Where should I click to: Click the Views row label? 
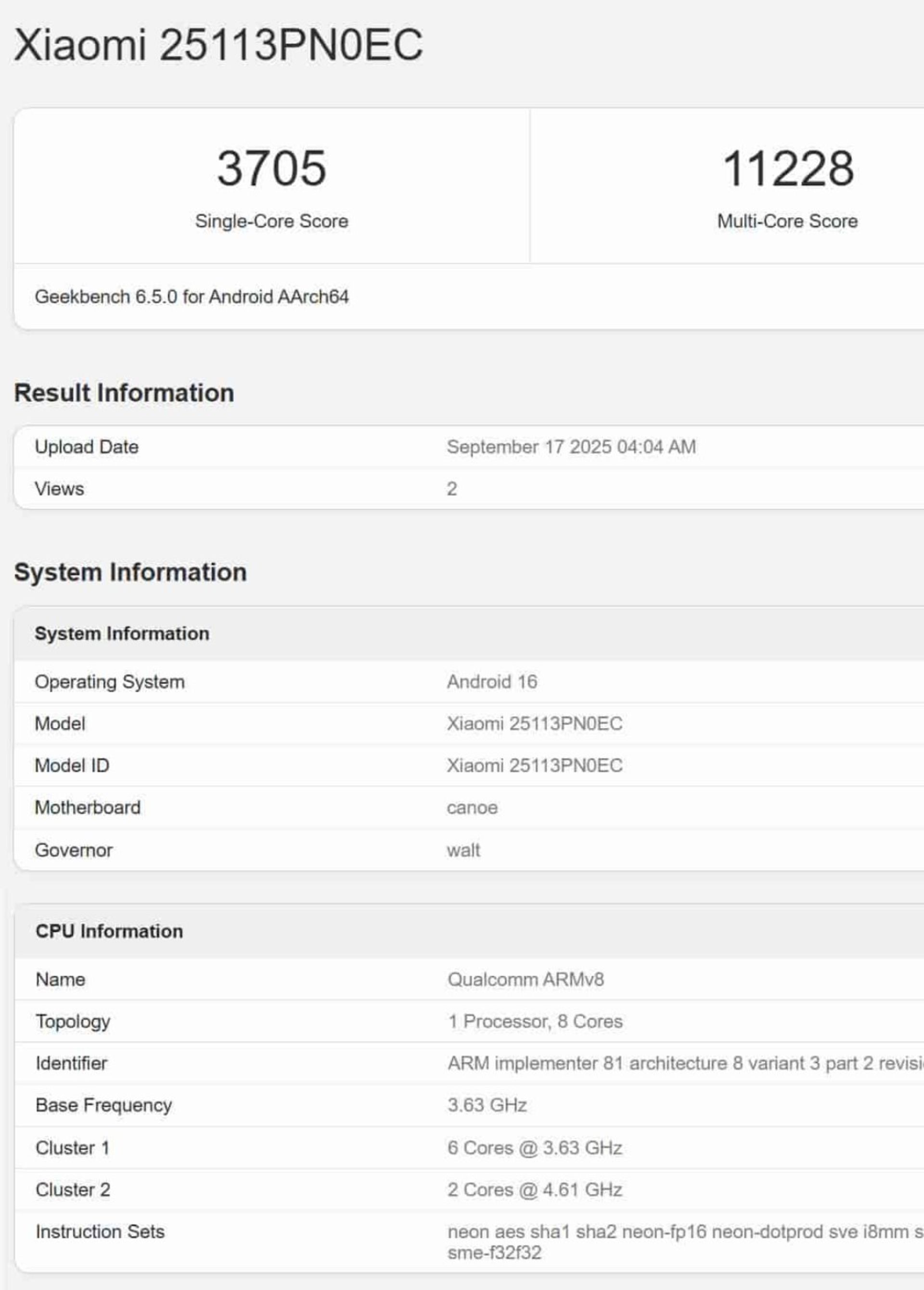tap(59, 489)
